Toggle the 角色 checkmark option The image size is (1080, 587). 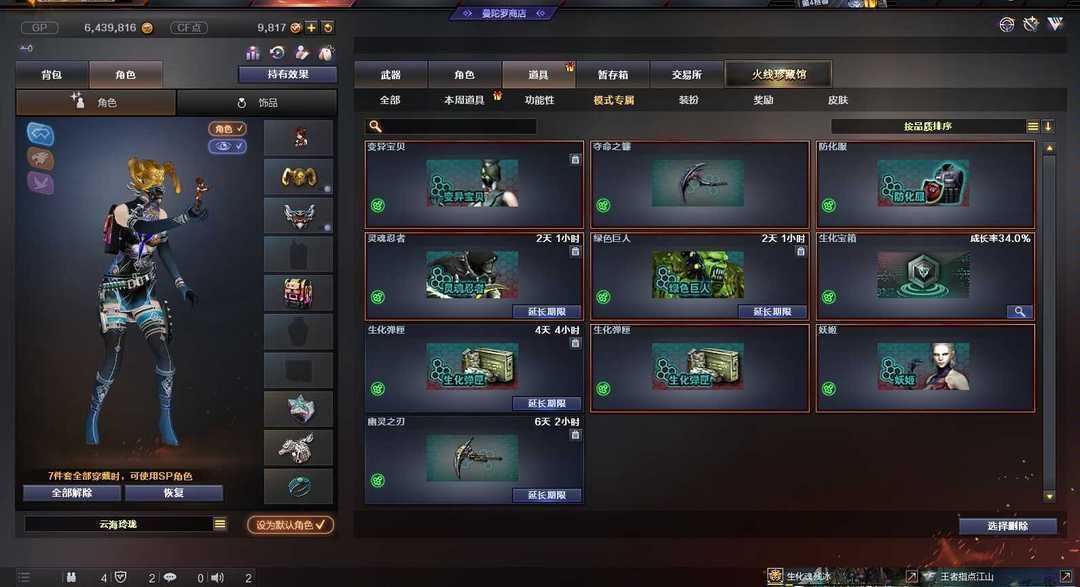point(227,129)
